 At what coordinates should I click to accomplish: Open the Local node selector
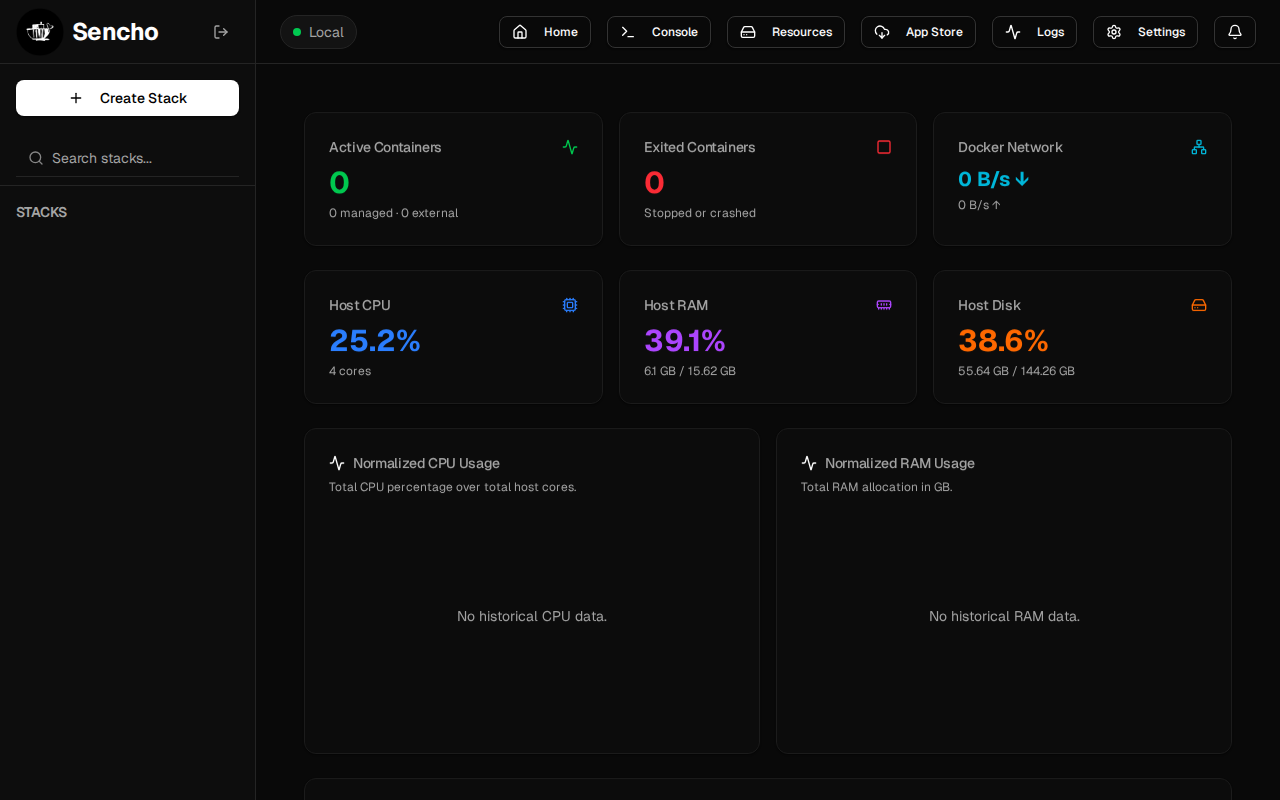[318, 32]
